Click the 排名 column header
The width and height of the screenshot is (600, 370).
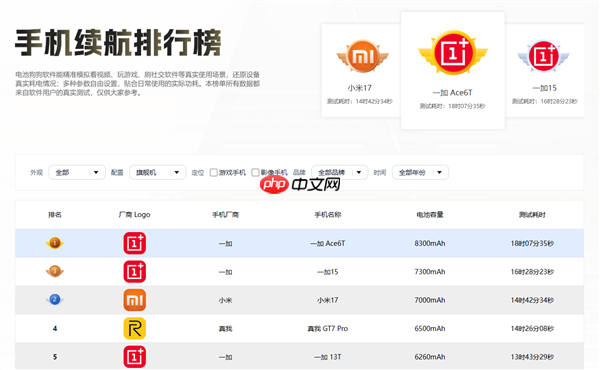click(x=55, y=215)
